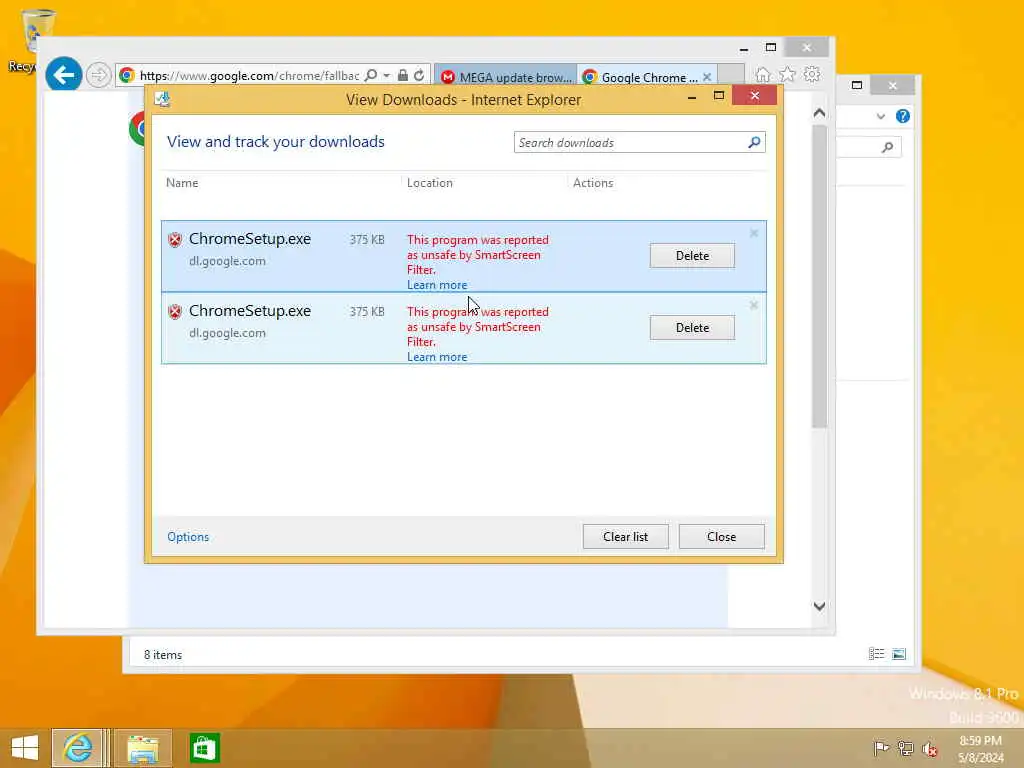Remove second ChromeSetup.exe entry with its X
This screenshot has width=1024, height=768.
point(754,305)
